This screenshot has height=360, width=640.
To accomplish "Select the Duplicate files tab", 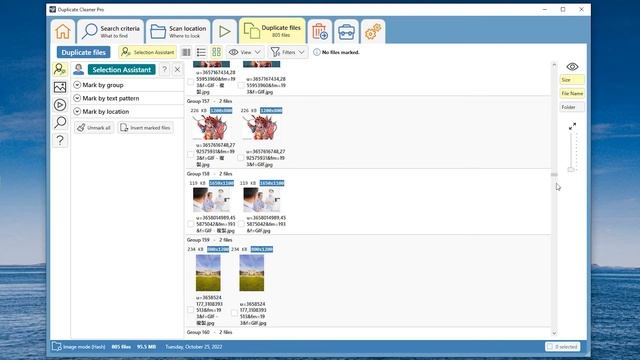I will tap(272, 31).
